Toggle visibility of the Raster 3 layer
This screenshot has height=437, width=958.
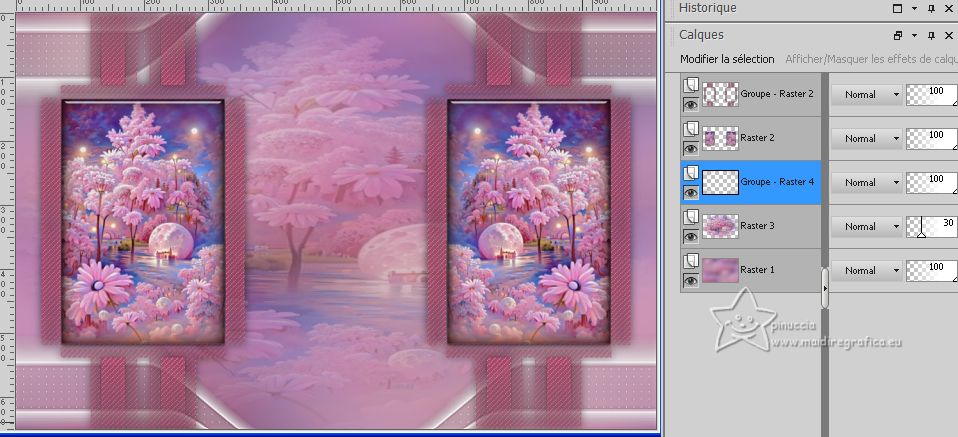coord(690,237)
